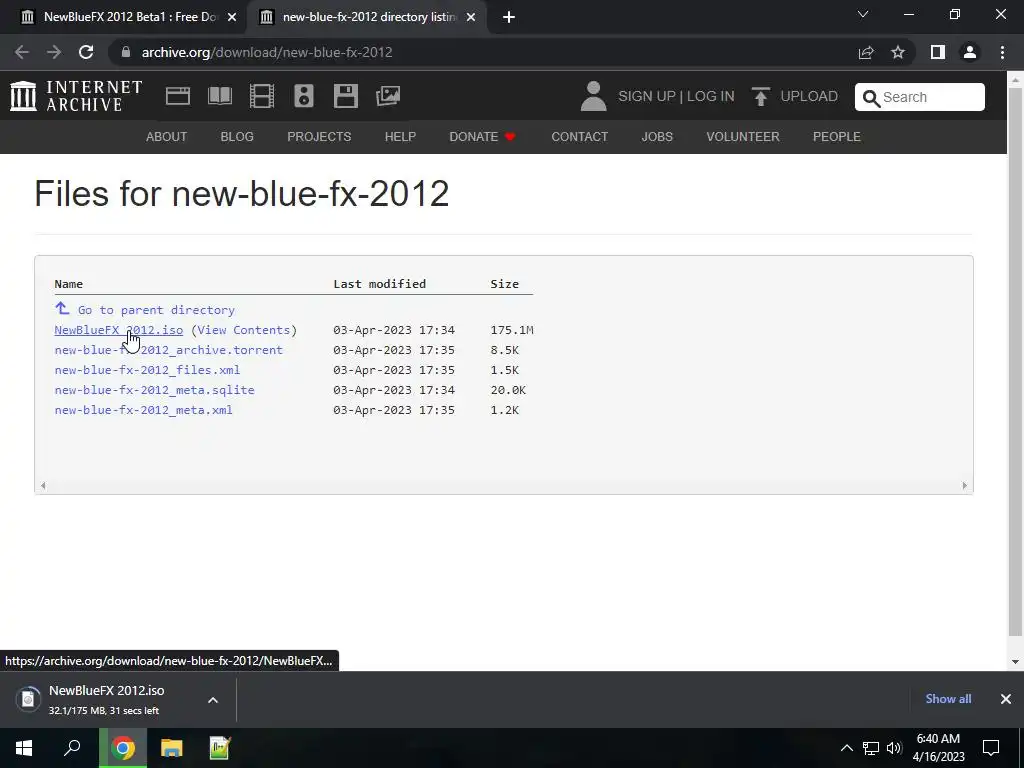Open Chrome tab search dropdown arrow

863,14
